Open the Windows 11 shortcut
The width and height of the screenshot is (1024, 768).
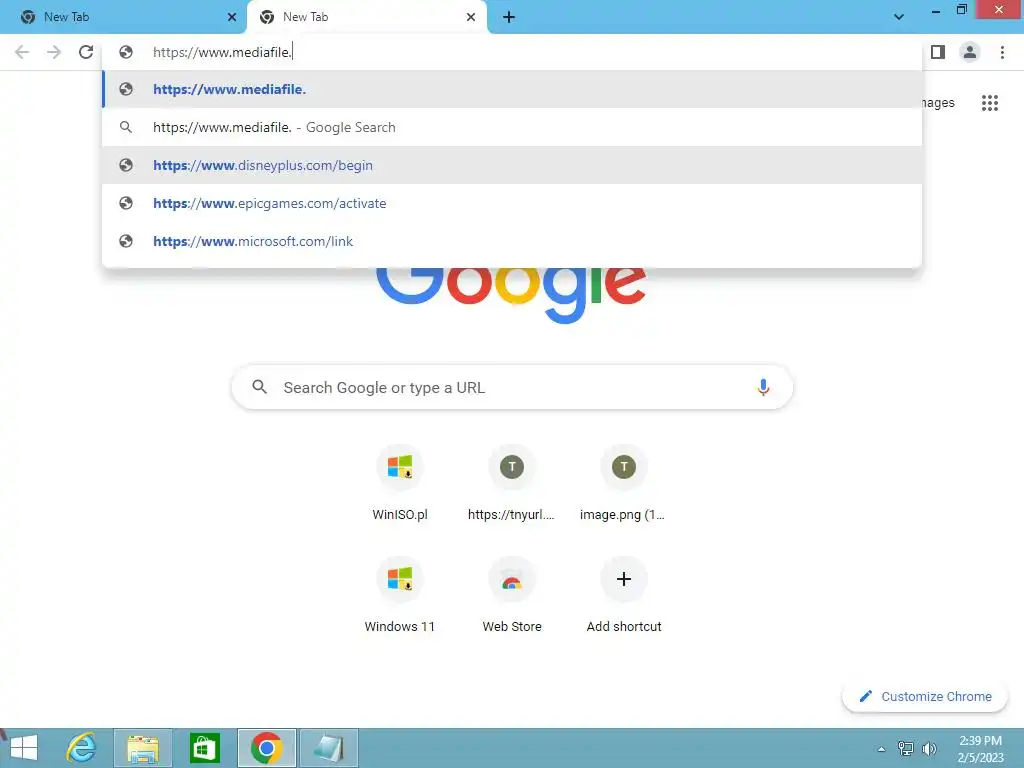pyautogui.click(x=400, y=596)
